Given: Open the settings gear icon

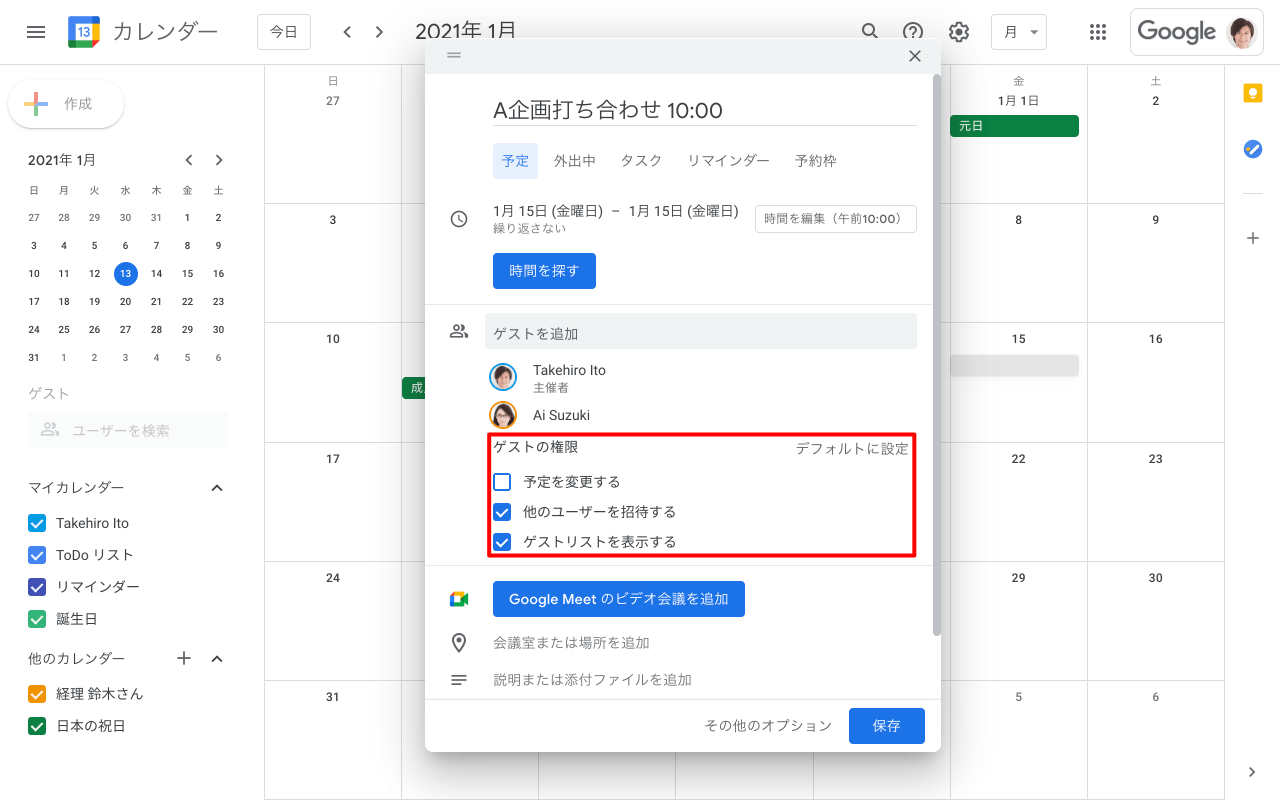Looking at the screenshot, I should coord(959,32).
